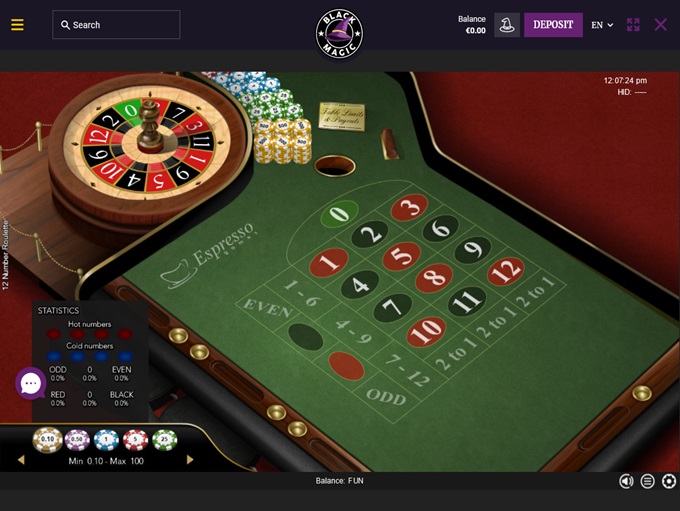Open the live chat bubble
680x511 pixels.
pyautogui.click(x=31, y=383)
